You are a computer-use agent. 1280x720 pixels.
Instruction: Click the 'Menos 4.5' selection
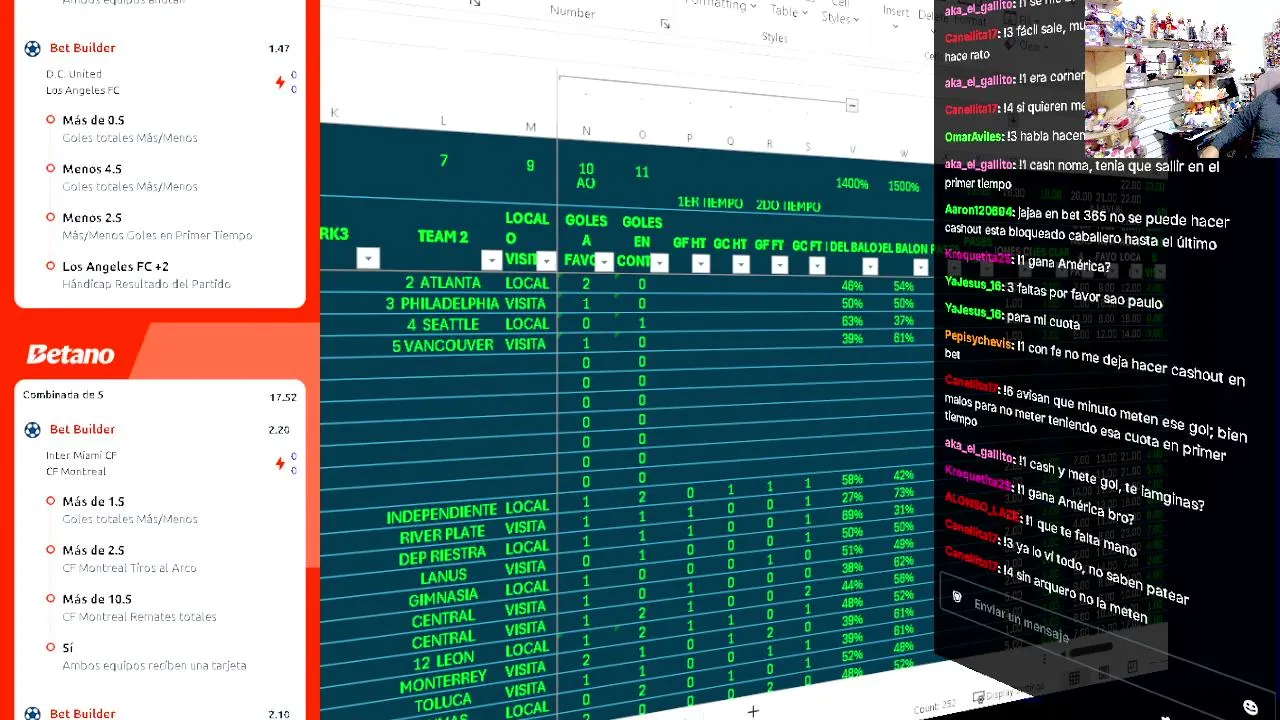[x=92, y=170]
